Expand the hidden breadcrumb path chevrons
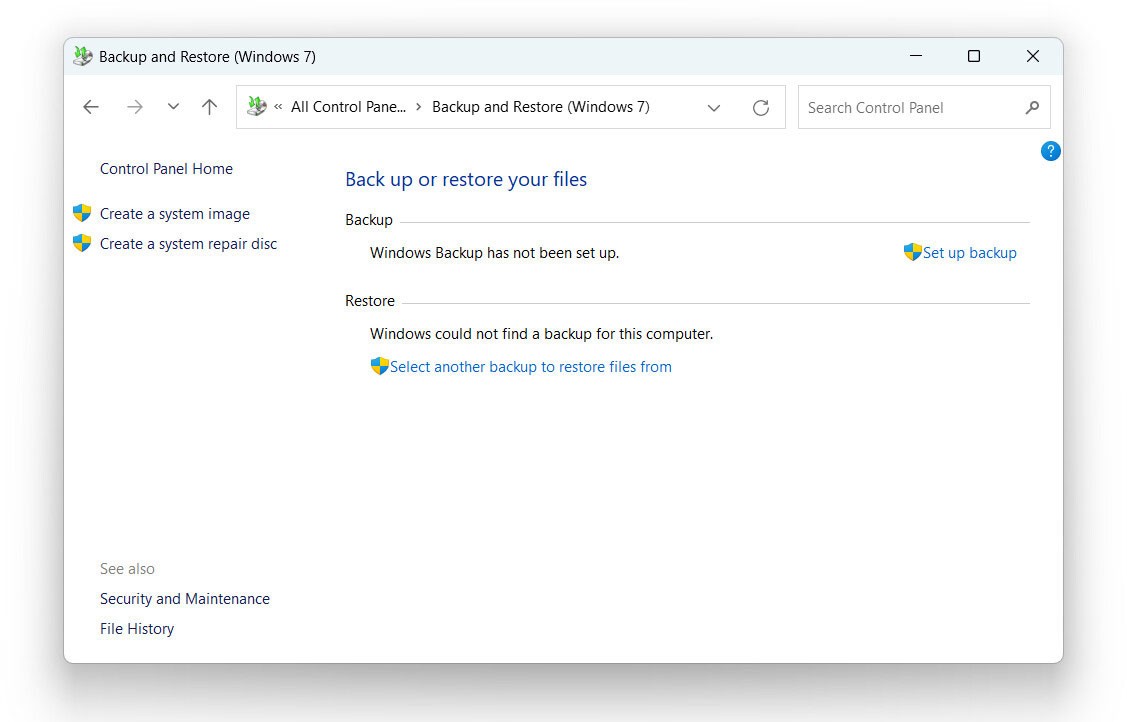Viewport: 1127px width, 722px height. [278, 107]
